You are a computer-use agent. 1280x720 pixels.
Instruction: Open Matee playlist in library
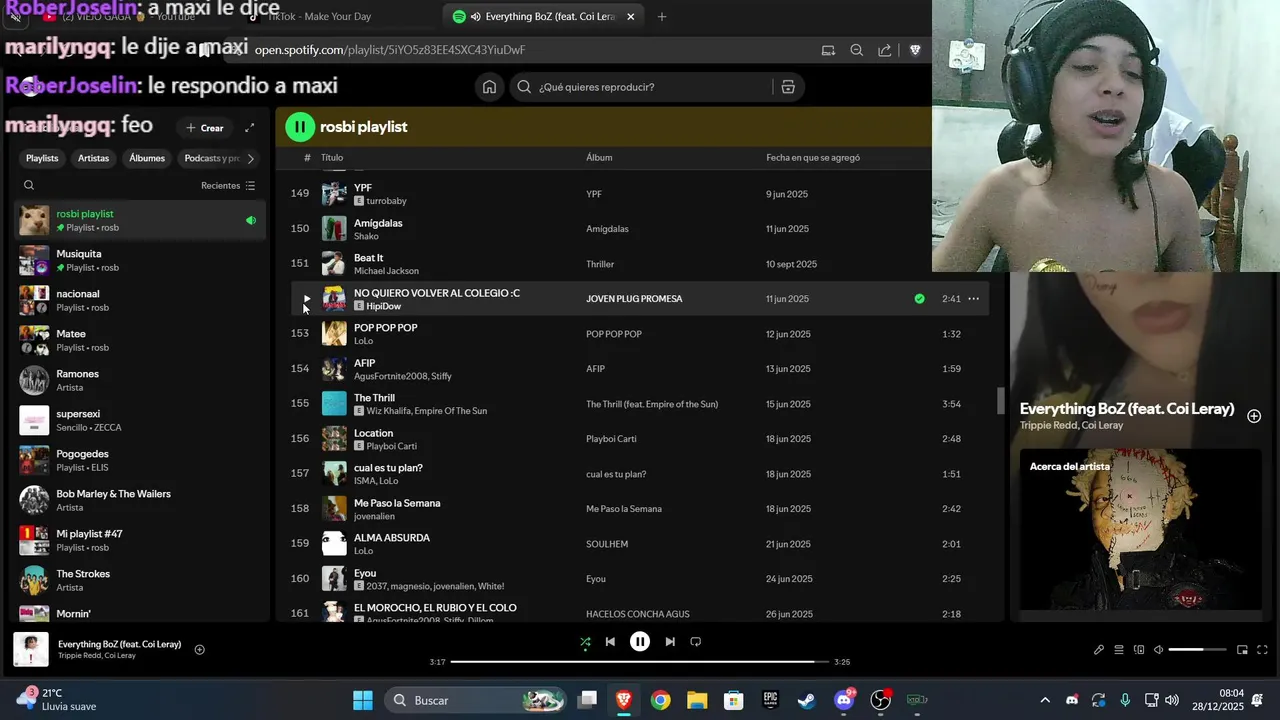140,340
